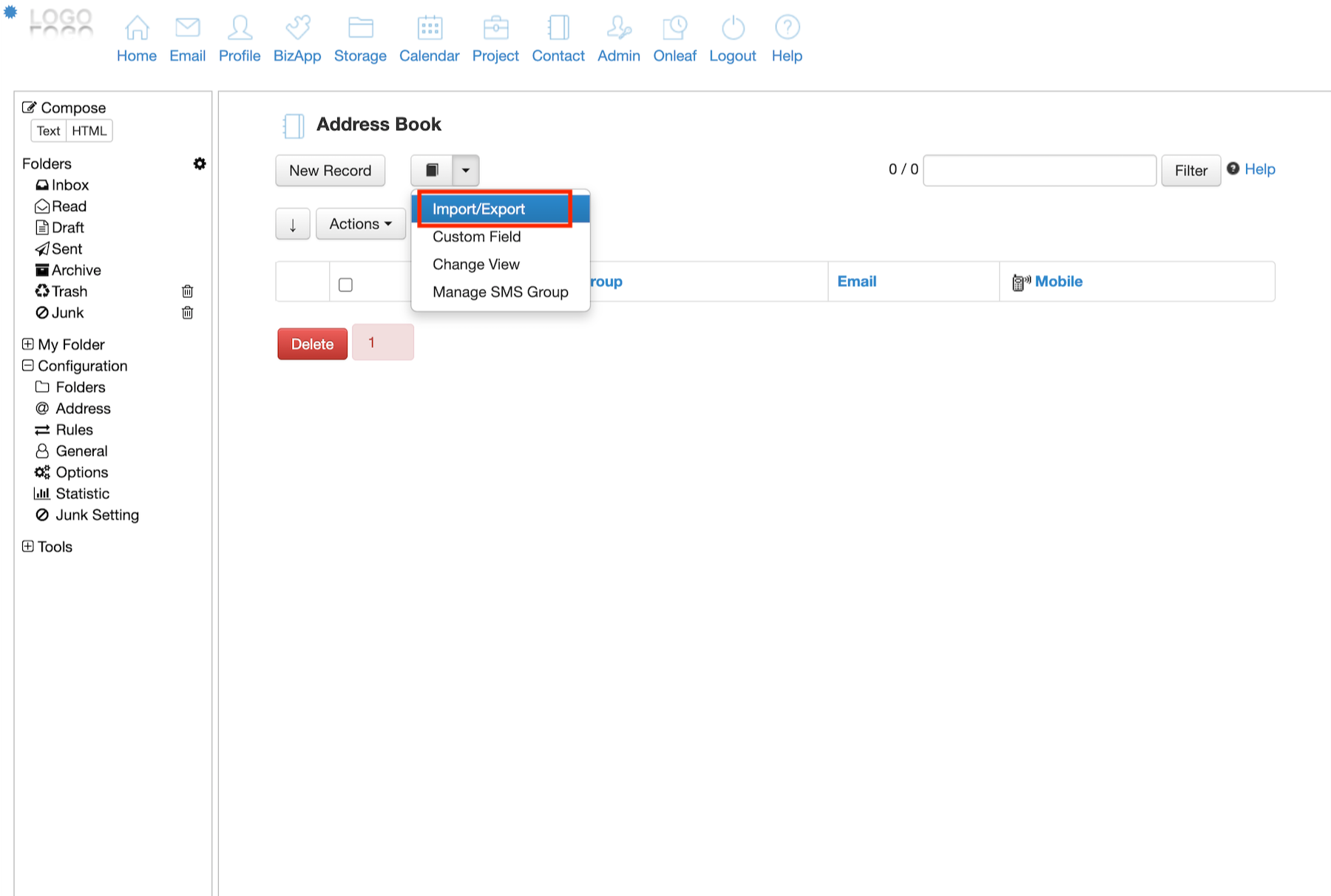Select Import/Export from the dropdown menu
Viewport: 1331px width, 896px height.
[479, 209]
